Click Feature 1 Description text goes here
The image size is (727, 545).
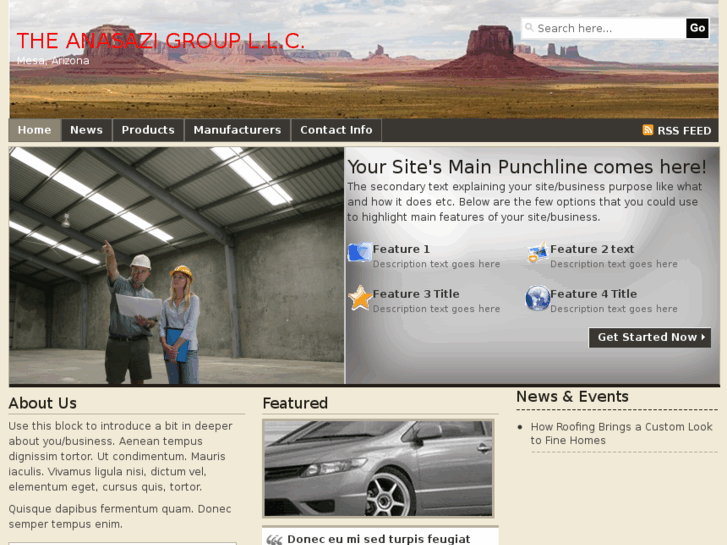tap(436, 264)
